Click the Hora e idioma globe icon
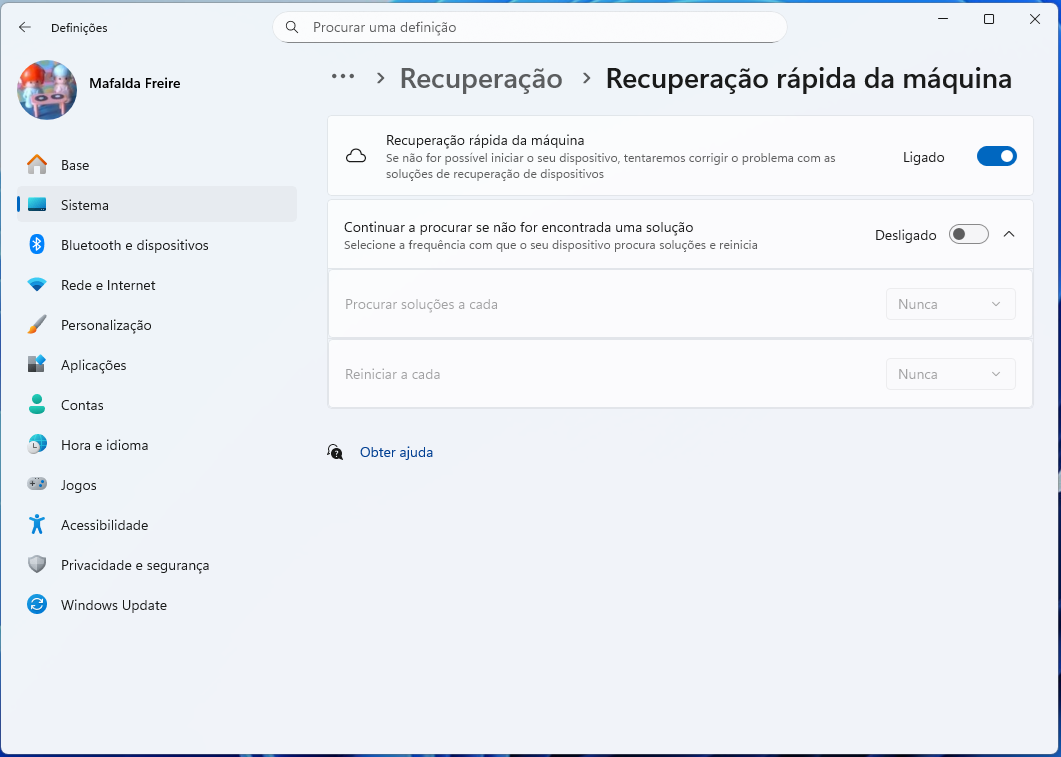Viewport: 1061px width, 757px height. pos(37,445)
